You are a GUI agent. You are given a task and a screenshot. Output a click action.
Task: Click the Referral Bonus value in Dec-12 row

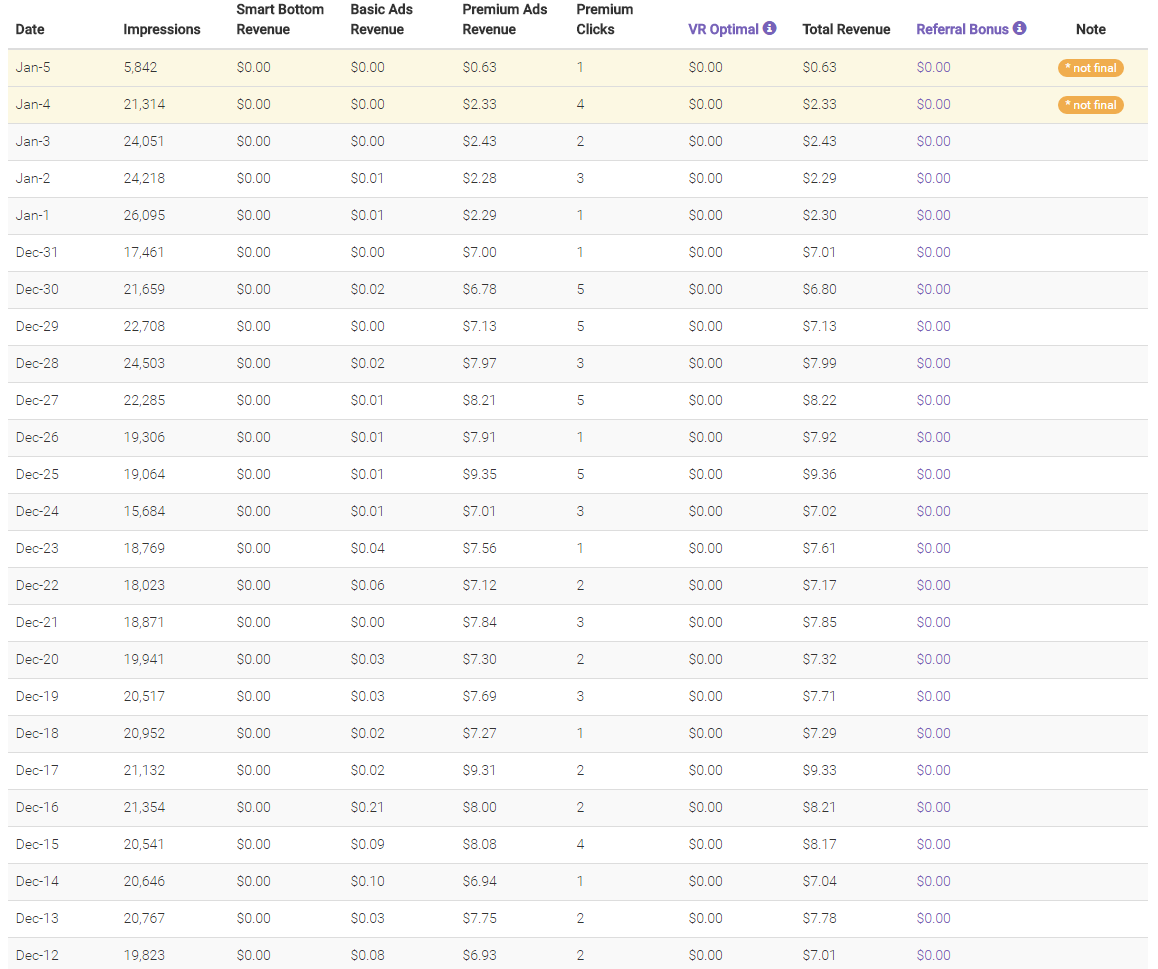(933, 956)
